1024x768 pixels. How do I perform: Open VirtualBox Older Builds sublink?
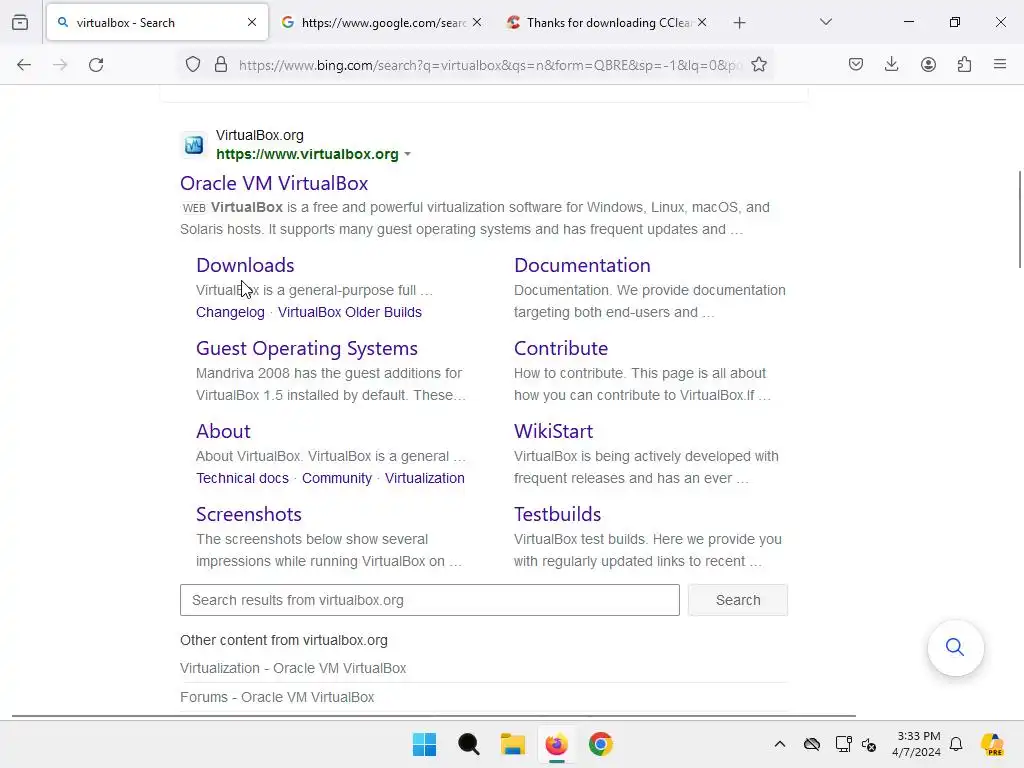click(x=350, y=312)
